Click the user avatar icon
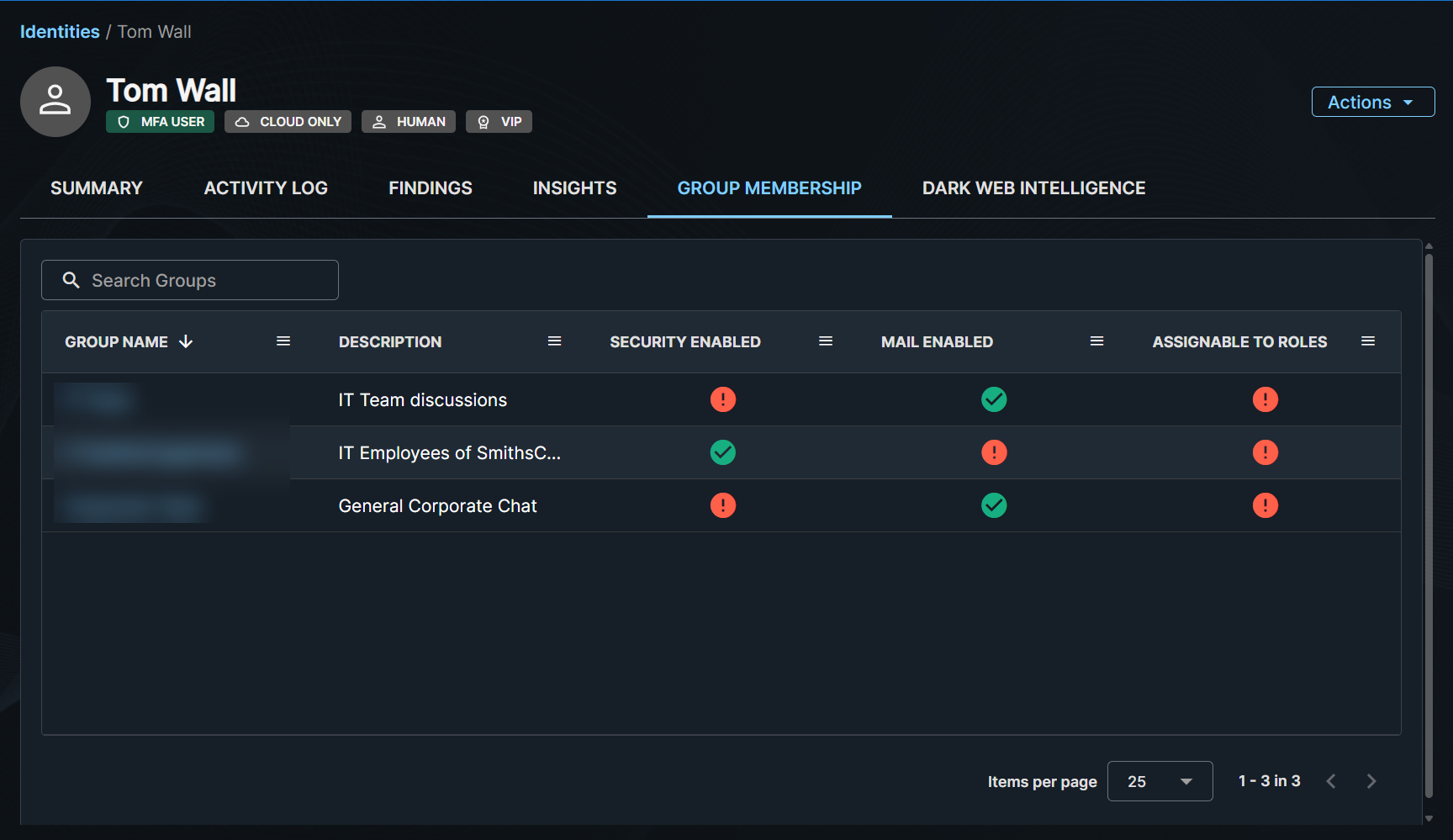 coord(55,102)
